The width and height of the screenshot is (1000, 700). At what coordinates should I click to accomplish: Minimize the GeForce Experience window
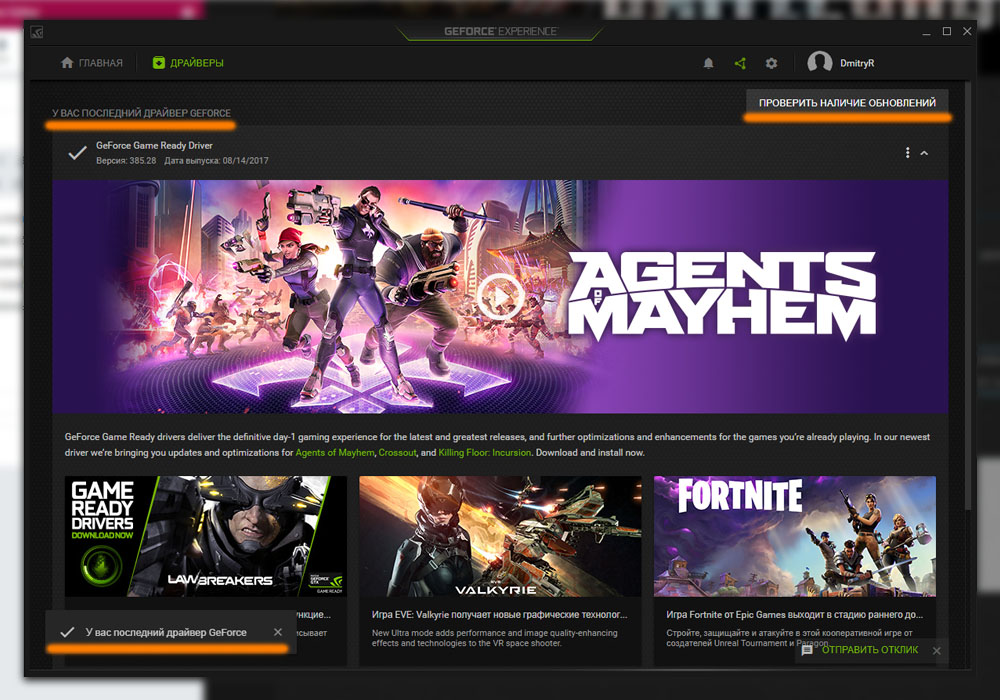926,32
